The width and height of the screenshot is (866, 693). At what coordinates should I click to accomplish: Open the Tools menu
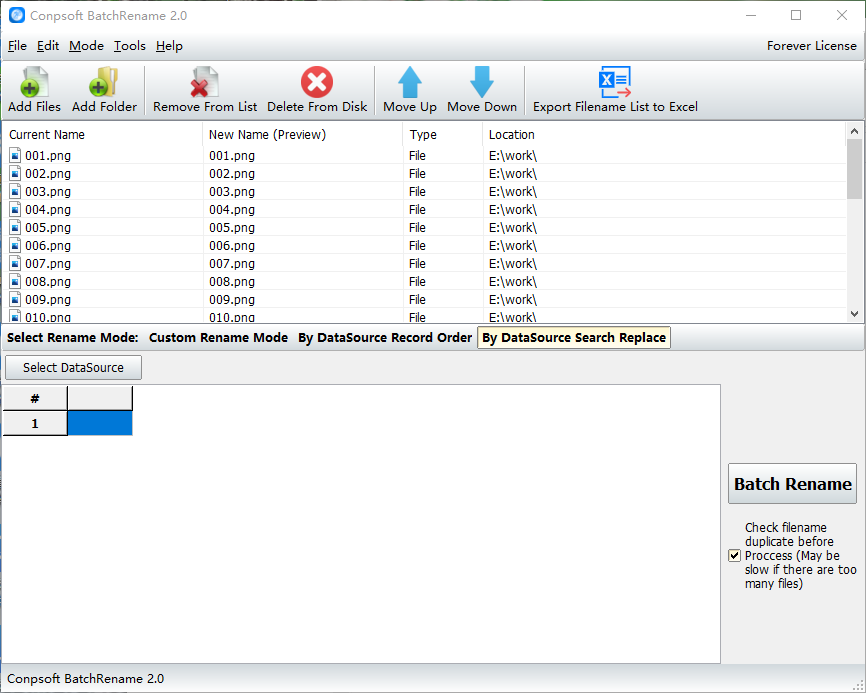(130, 46)
